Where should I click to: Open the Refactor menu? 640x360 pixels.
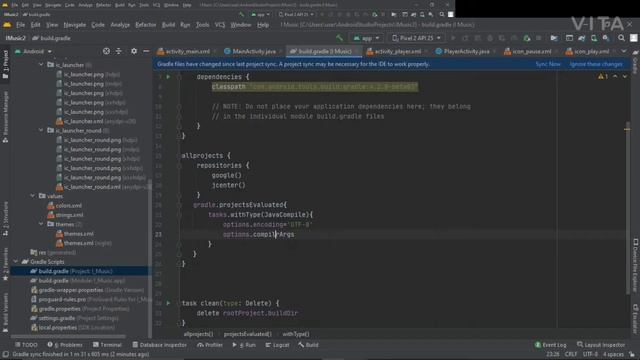pyautogui.click(x=145, y=25)
